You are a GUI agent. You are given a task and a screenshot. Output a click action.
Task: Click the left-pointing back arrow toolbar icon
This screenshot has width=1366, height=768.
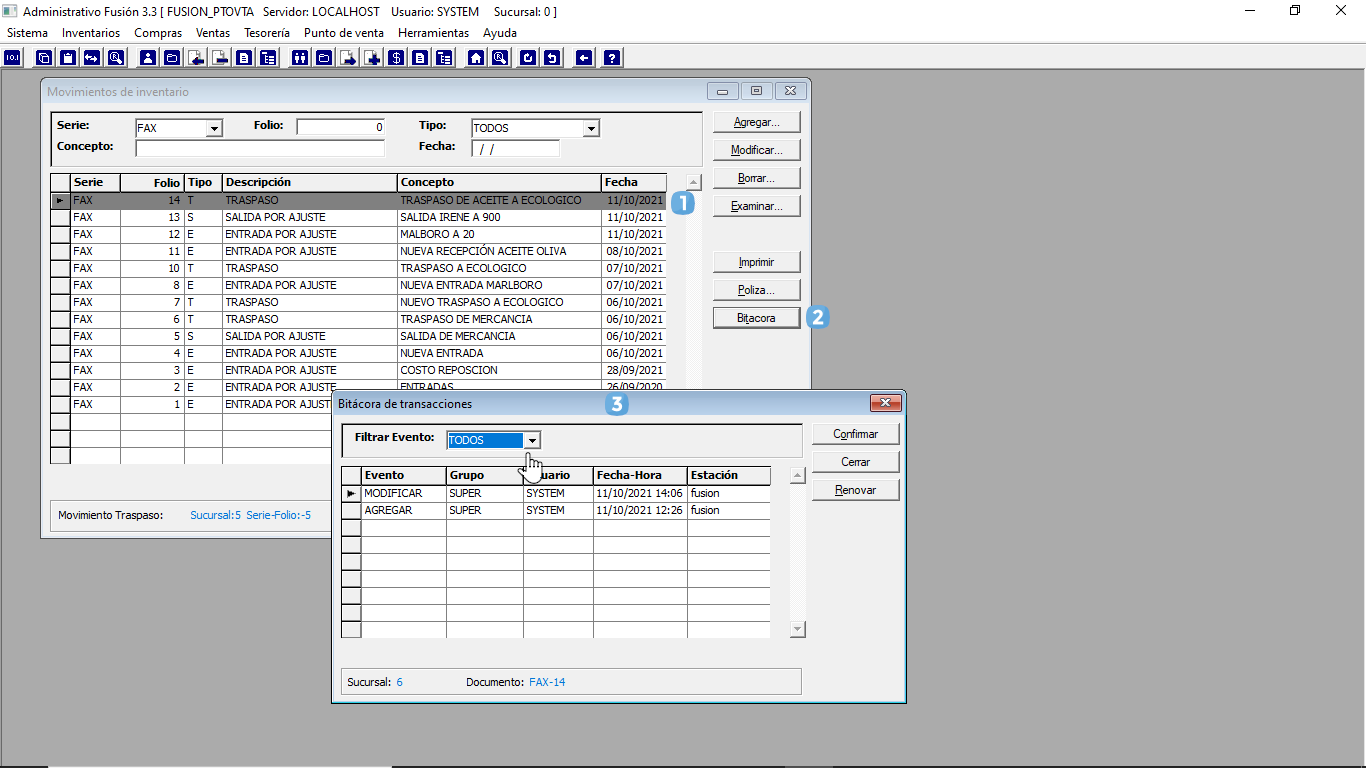[584, 58]
